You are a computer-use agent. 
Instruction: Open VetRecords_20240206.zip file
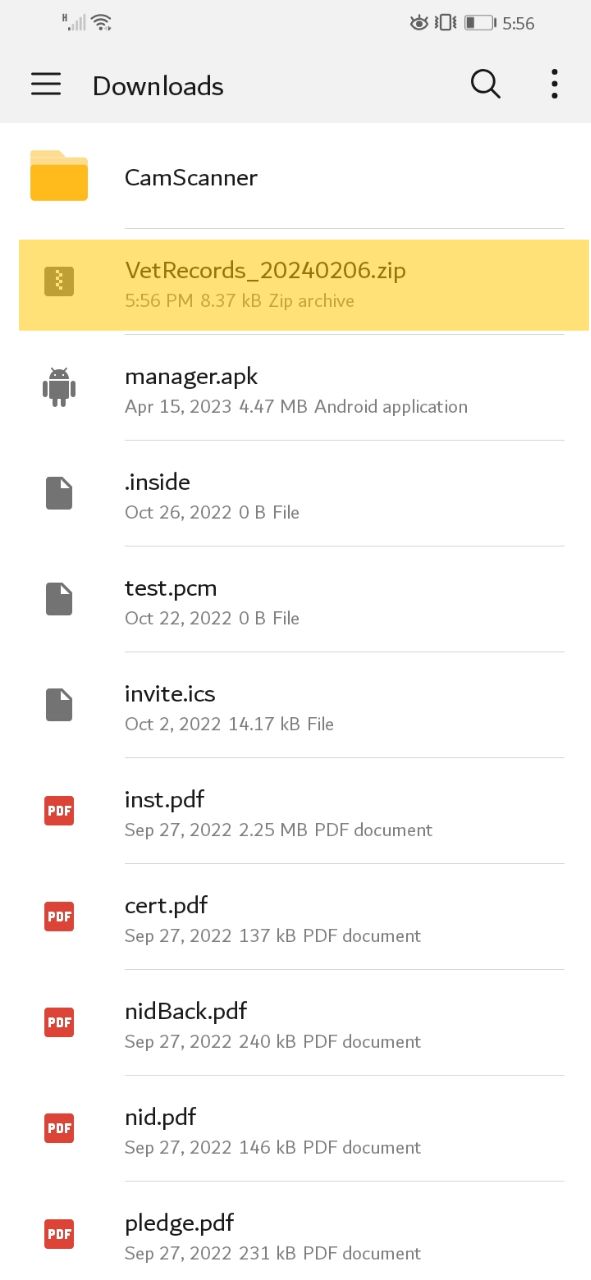coord(304,285)
